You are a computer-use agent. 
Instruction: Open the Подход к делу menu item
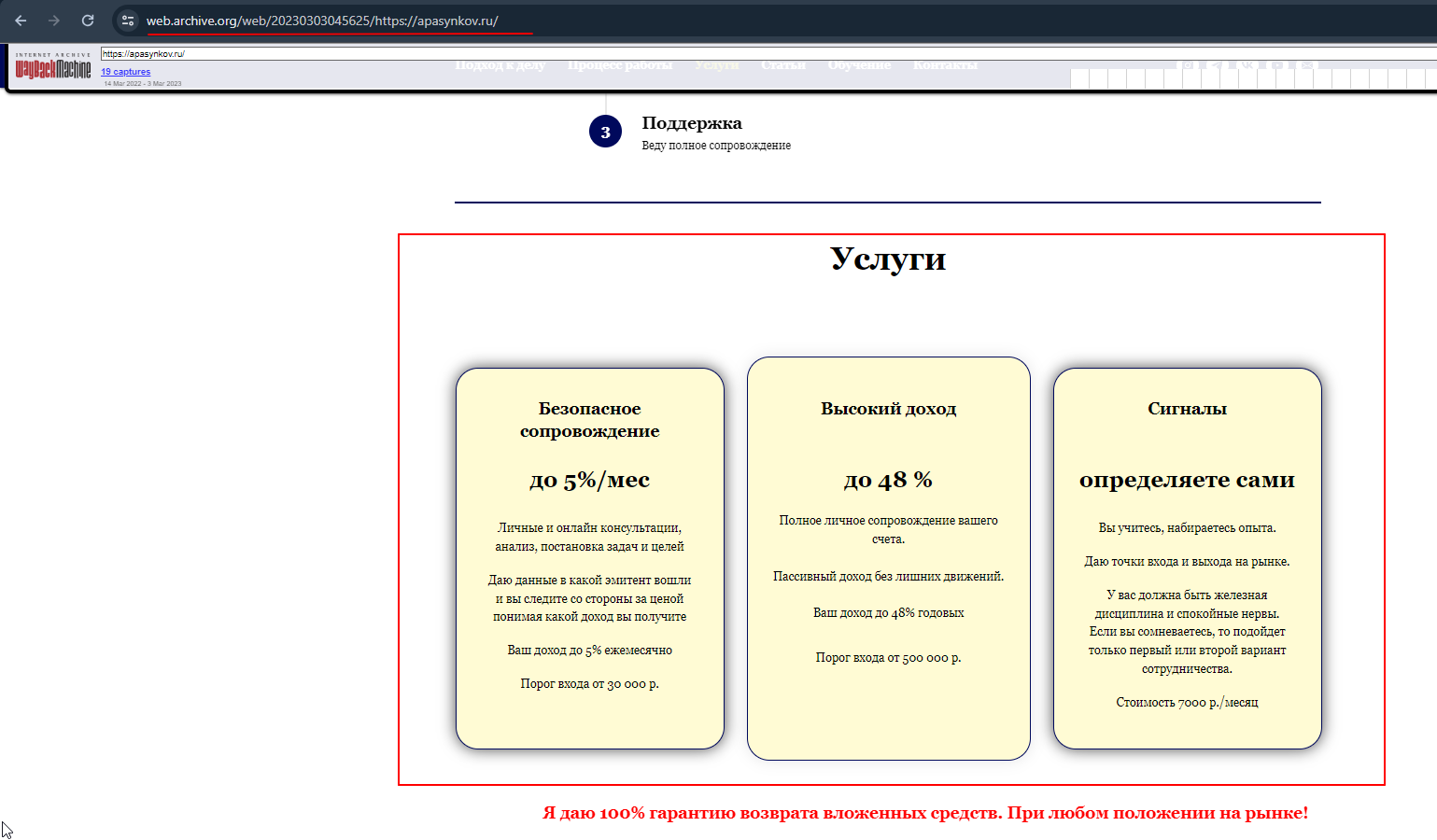(x=500, y=65)
